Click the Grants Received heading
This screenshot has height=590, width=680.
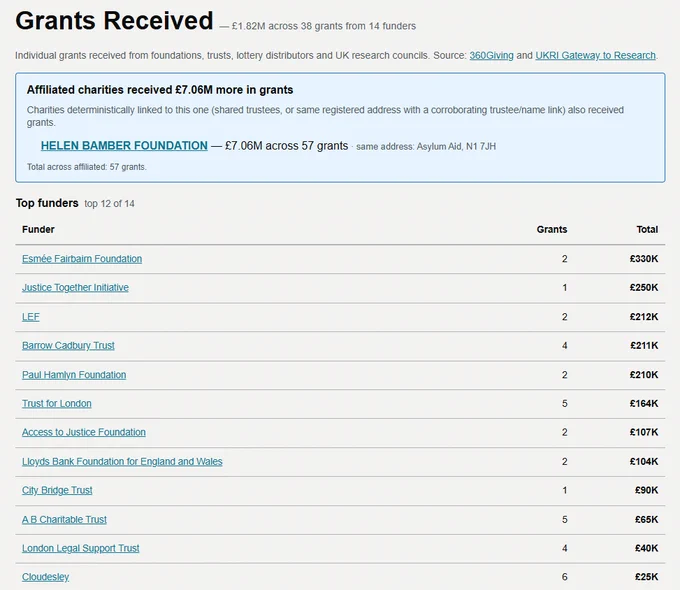pyautogui.click(x=114, y=20)
